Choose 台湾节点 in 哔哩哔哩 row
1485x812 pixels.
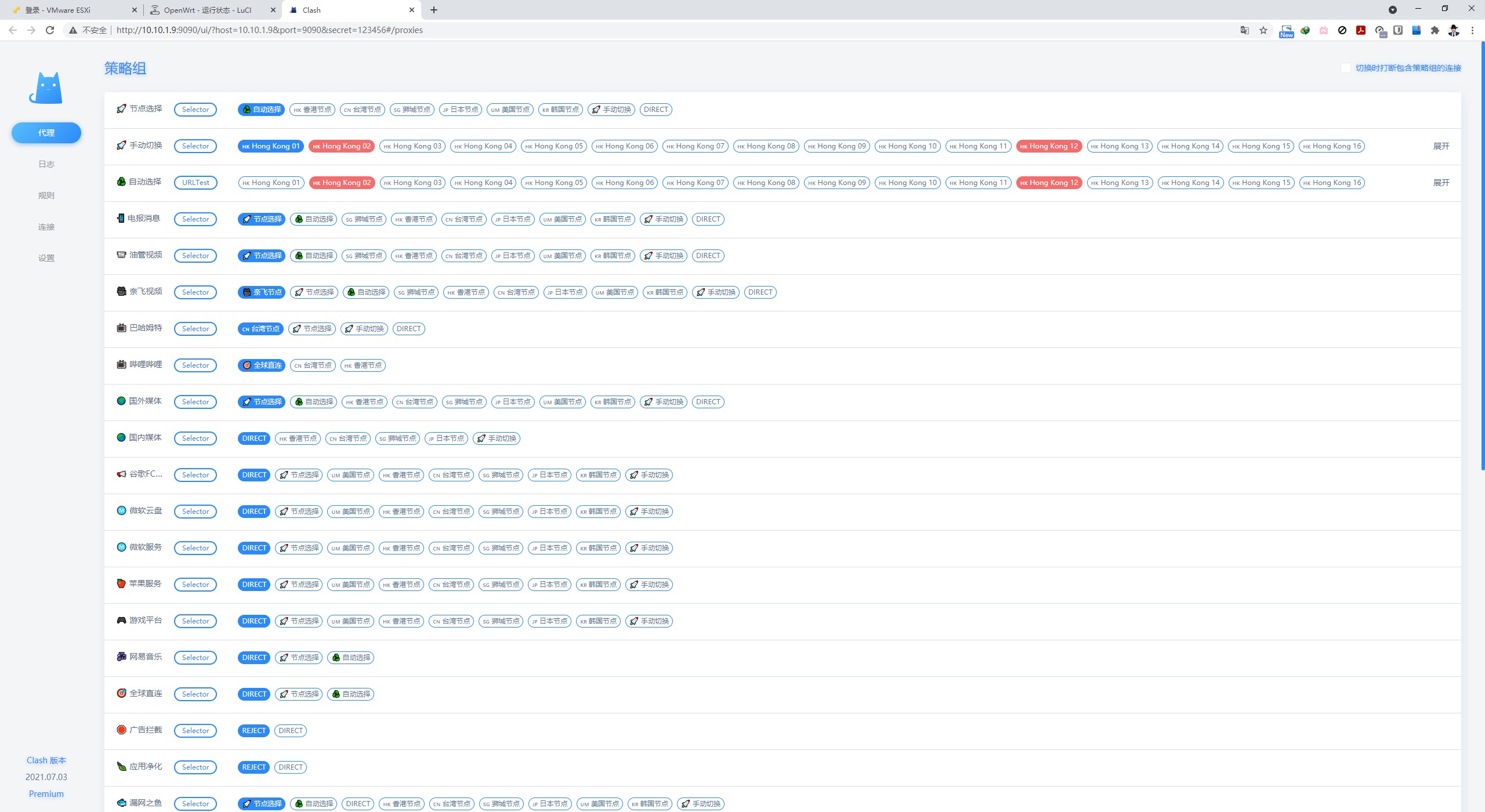click(x=313, y=365)
